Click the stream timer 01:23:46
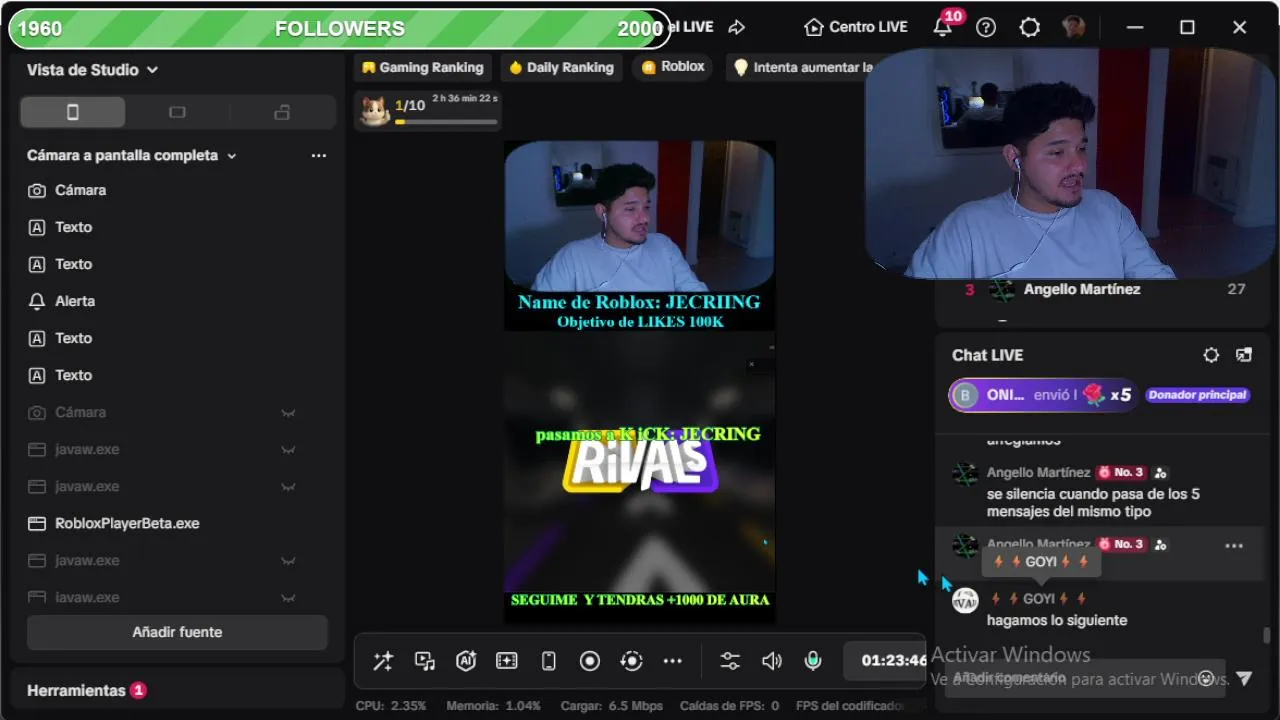The width and height of the screenshot is (1280, 720). 894,661
